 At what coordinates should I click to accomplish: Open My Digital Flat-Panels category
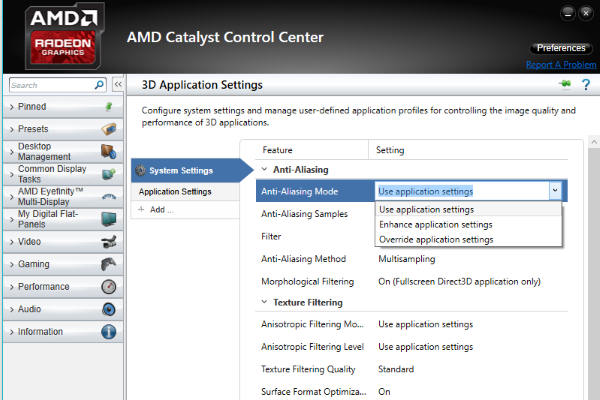click(63, 219)
